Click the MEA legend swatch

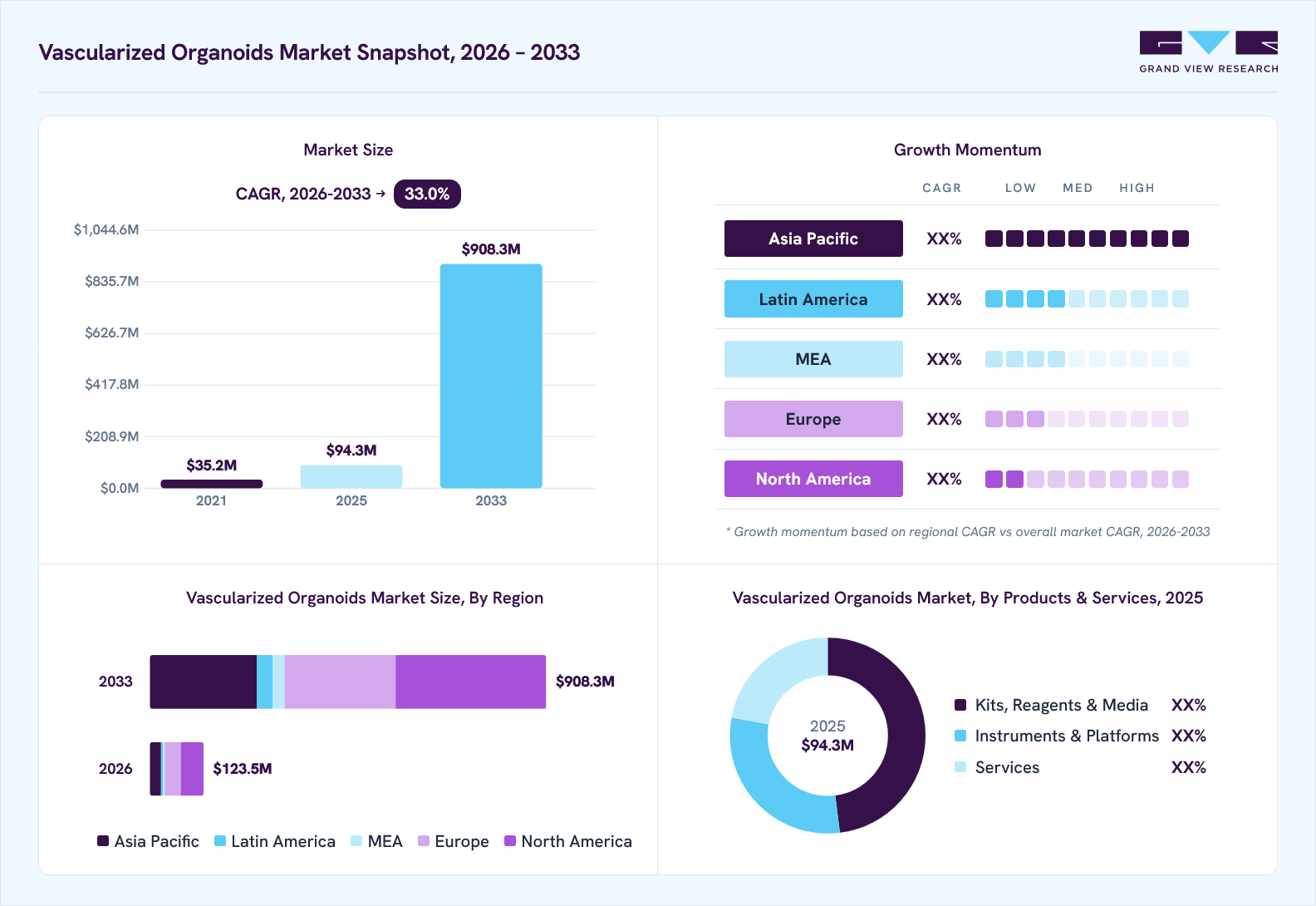(356, 841)
